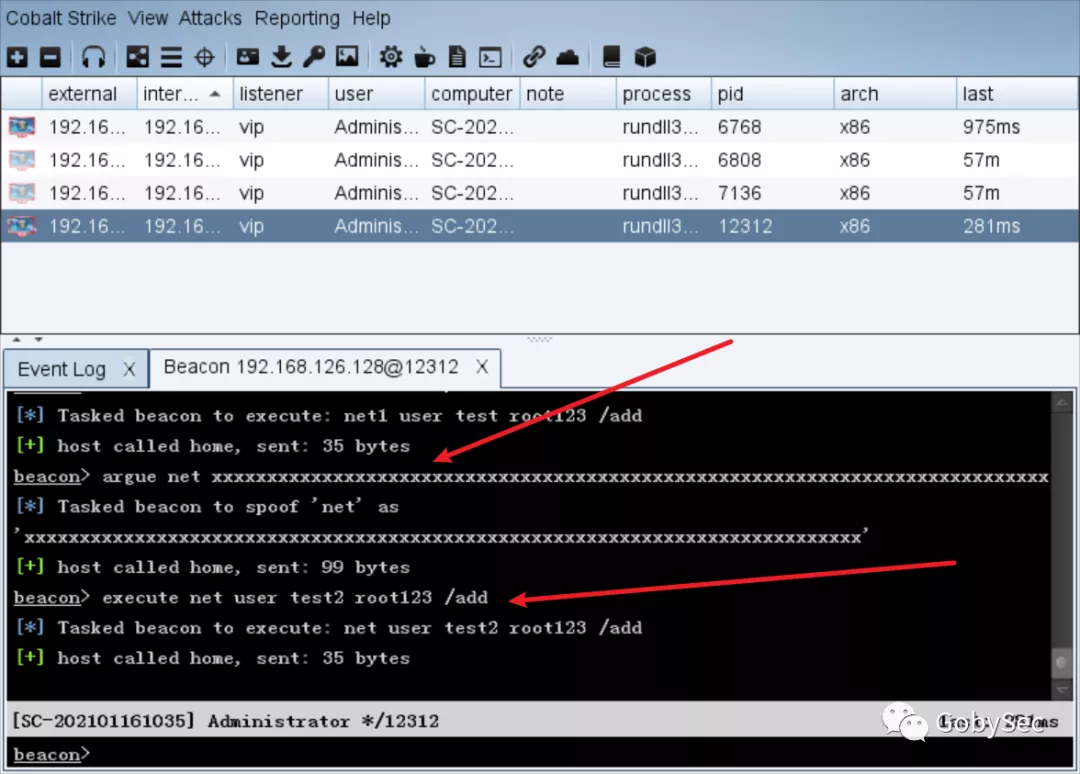Click 'argue net' command line in console
This screenshot has width=1080, height=774.
click(531, 477)
